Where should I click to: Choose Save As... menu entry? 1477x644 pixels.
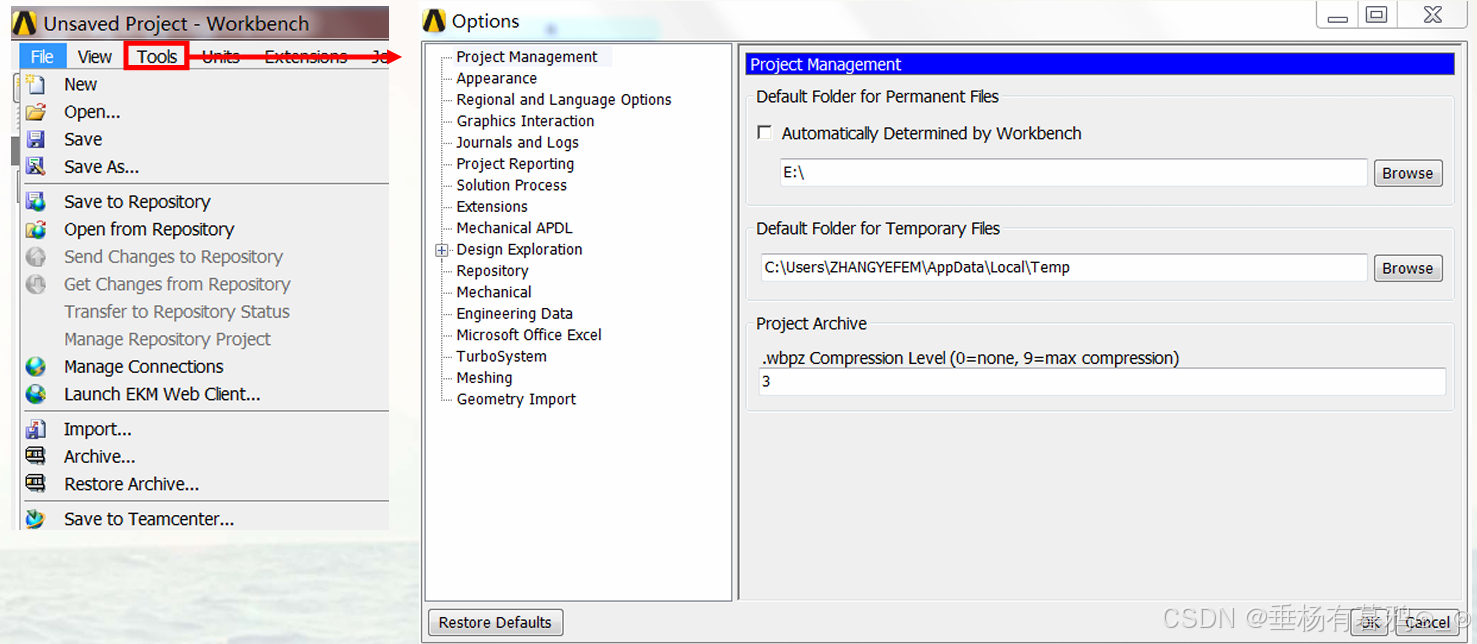(101, 167)
